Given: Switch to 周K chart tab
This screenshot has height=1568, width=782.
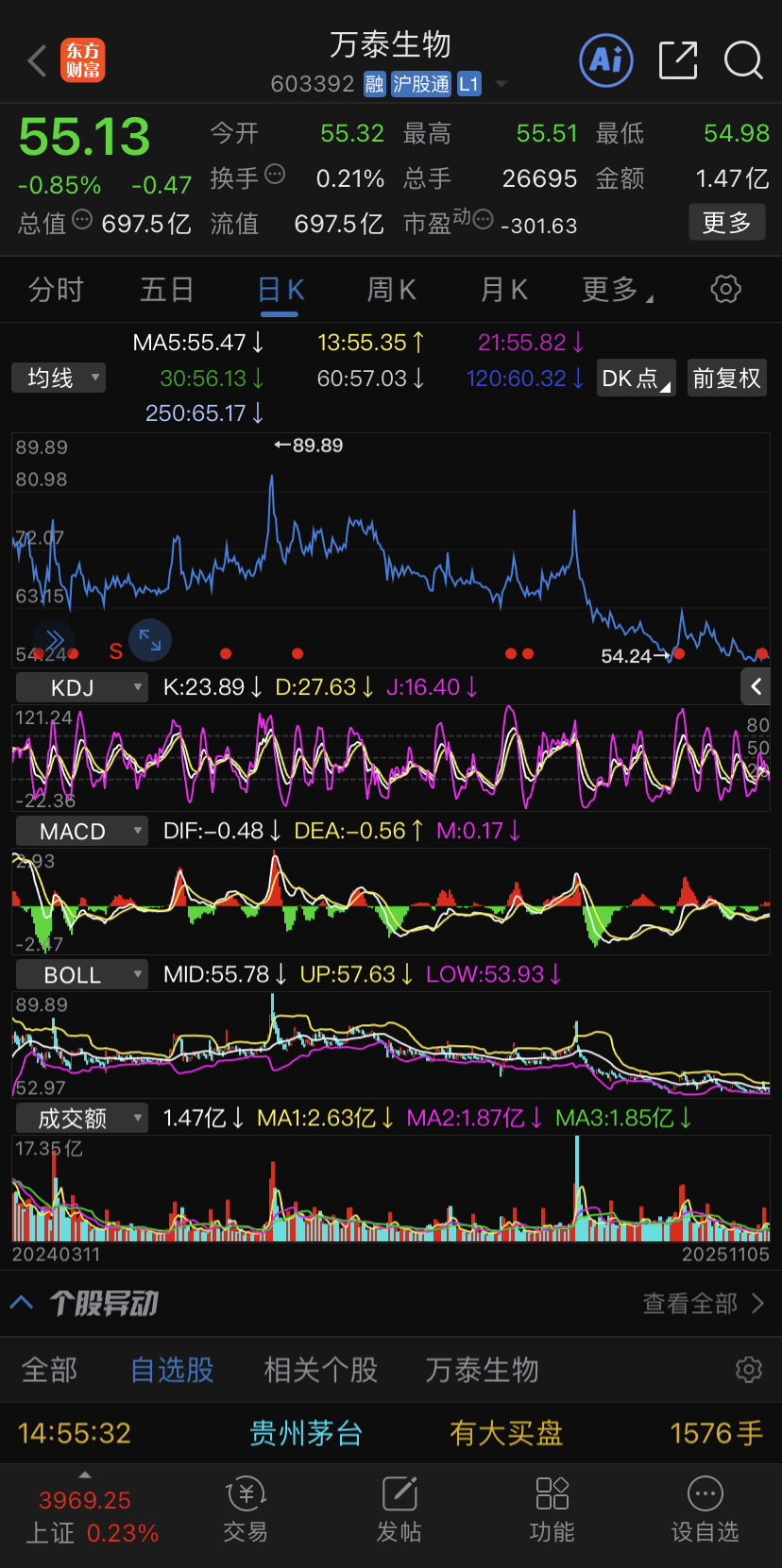Looking at the screenshot, I should coord(392,290).
